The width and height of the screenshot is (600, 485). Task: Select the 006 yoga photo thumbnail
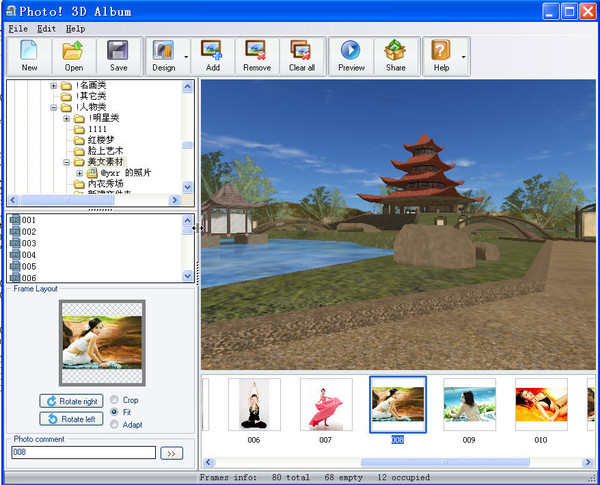pyautogui.click(x=254, y=404)
